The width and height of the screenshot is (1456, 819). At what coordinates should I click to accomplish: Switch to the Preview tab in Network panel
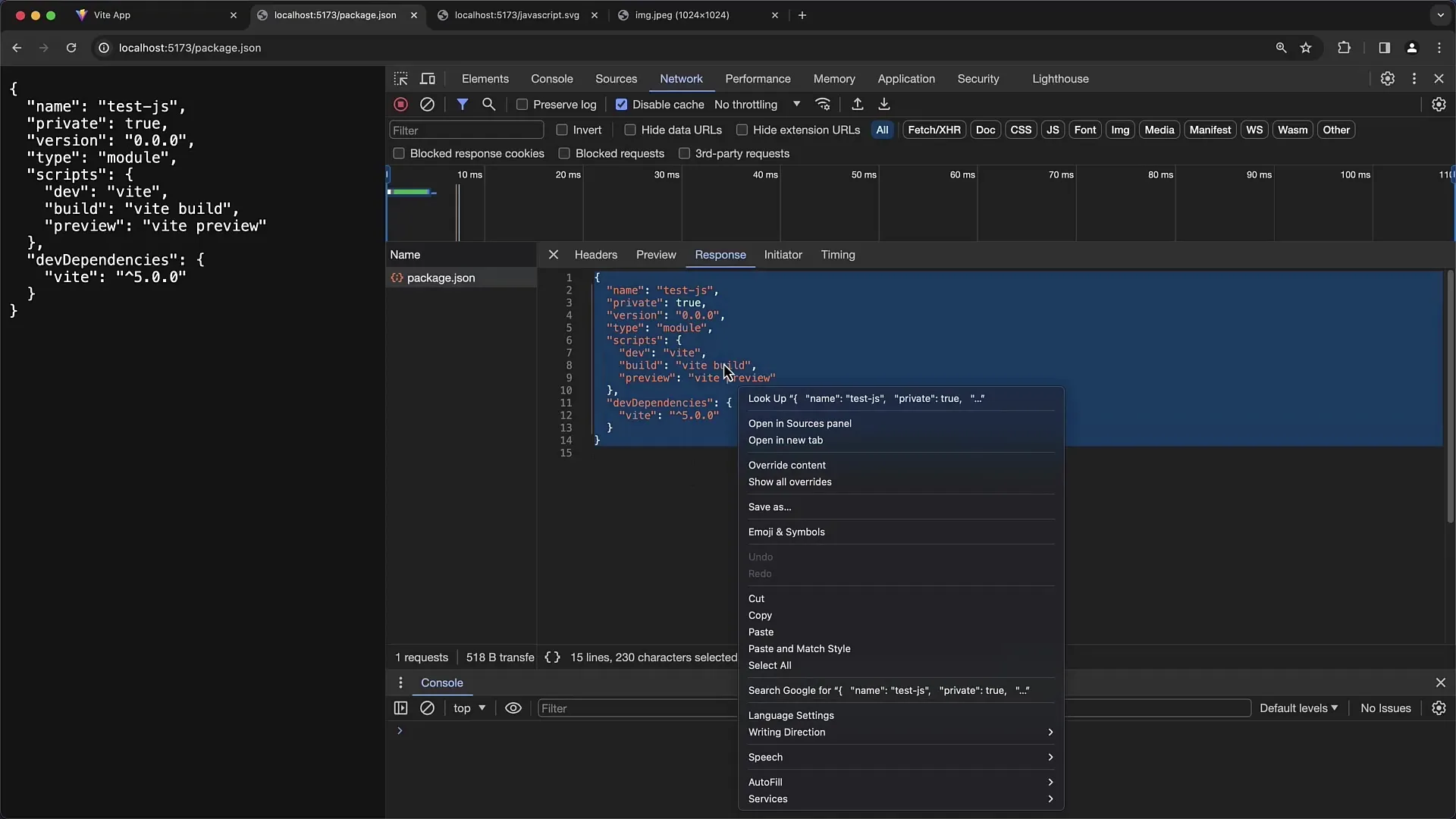click(656, 254)
